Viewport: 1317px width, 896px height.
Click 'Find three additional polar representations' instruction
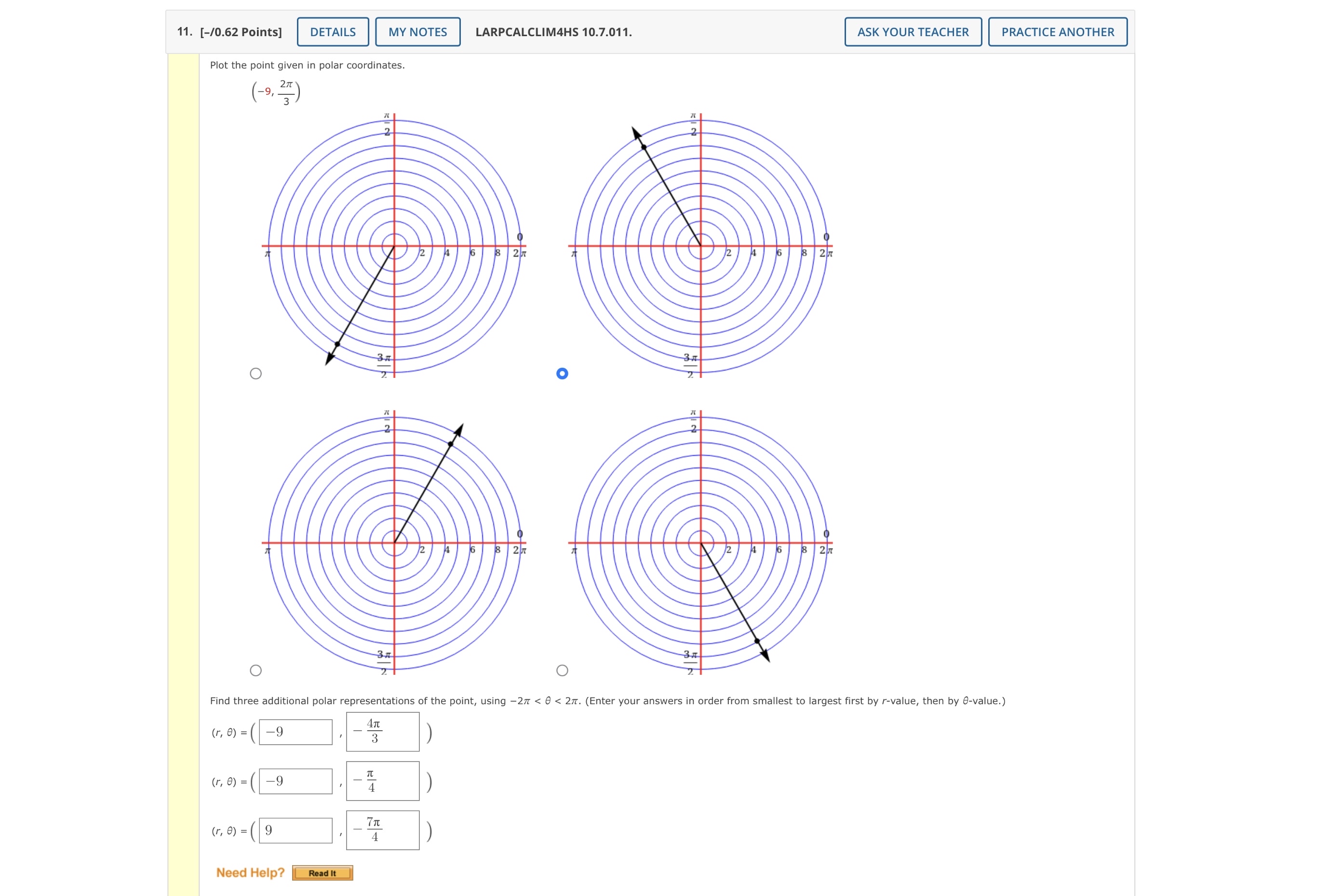pos(607,701)
